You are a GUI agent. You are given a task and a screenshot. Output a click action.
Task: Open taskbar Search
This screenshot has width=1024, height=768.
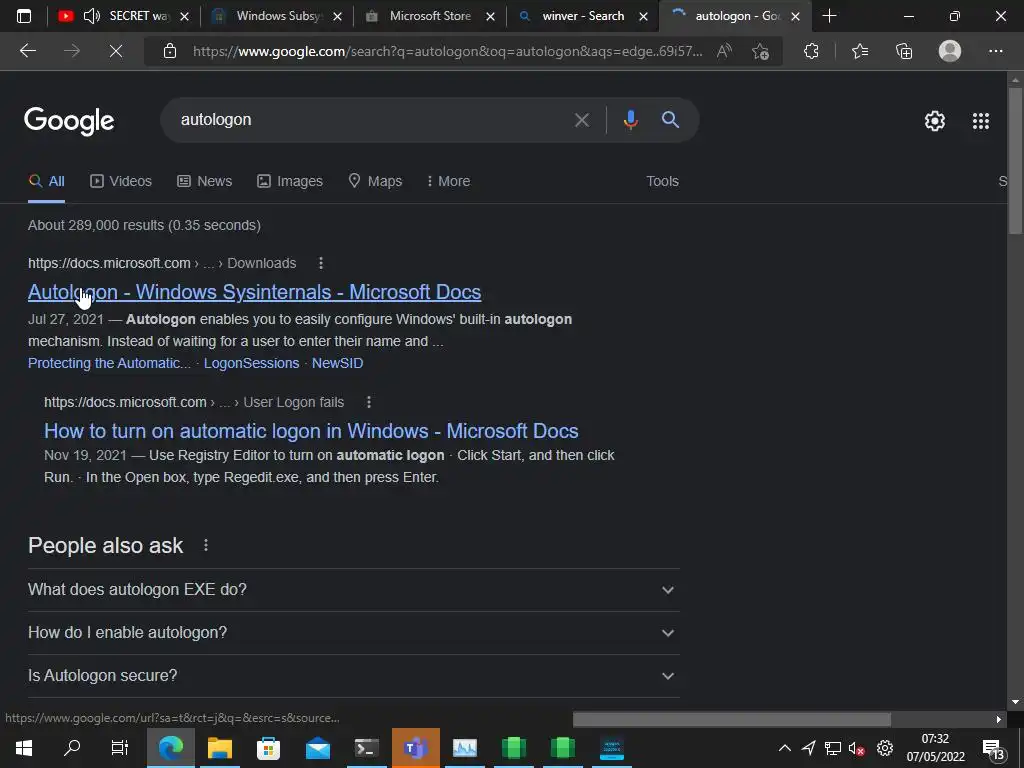click(x=72, y=748)
